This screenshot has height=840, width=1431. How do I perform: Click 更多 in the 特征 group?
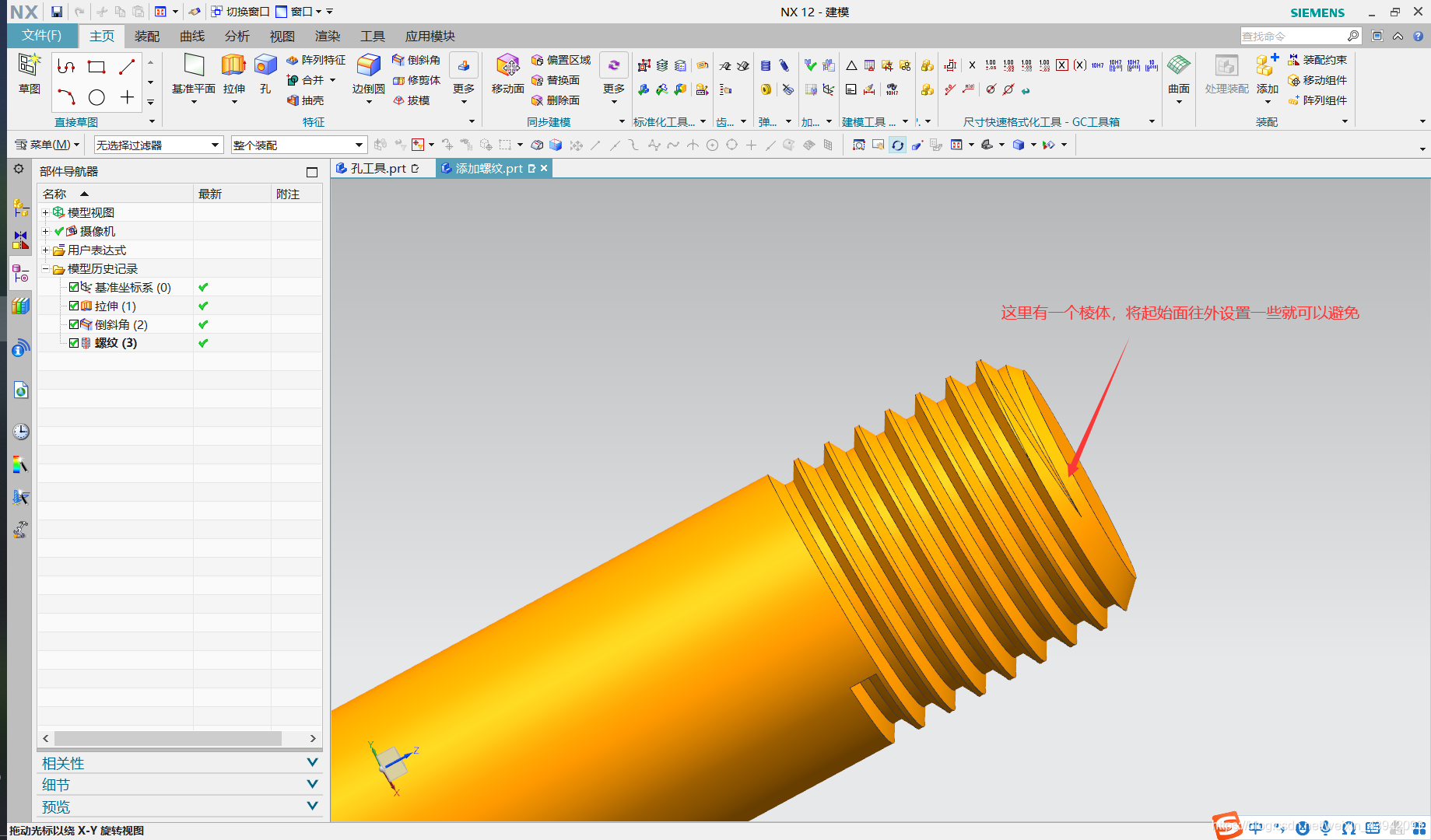click(x=464, y=79)
